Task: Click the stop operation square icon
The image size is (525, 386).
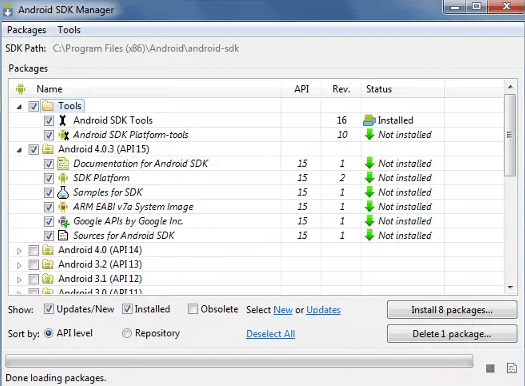Action: (x=490, y=369)
